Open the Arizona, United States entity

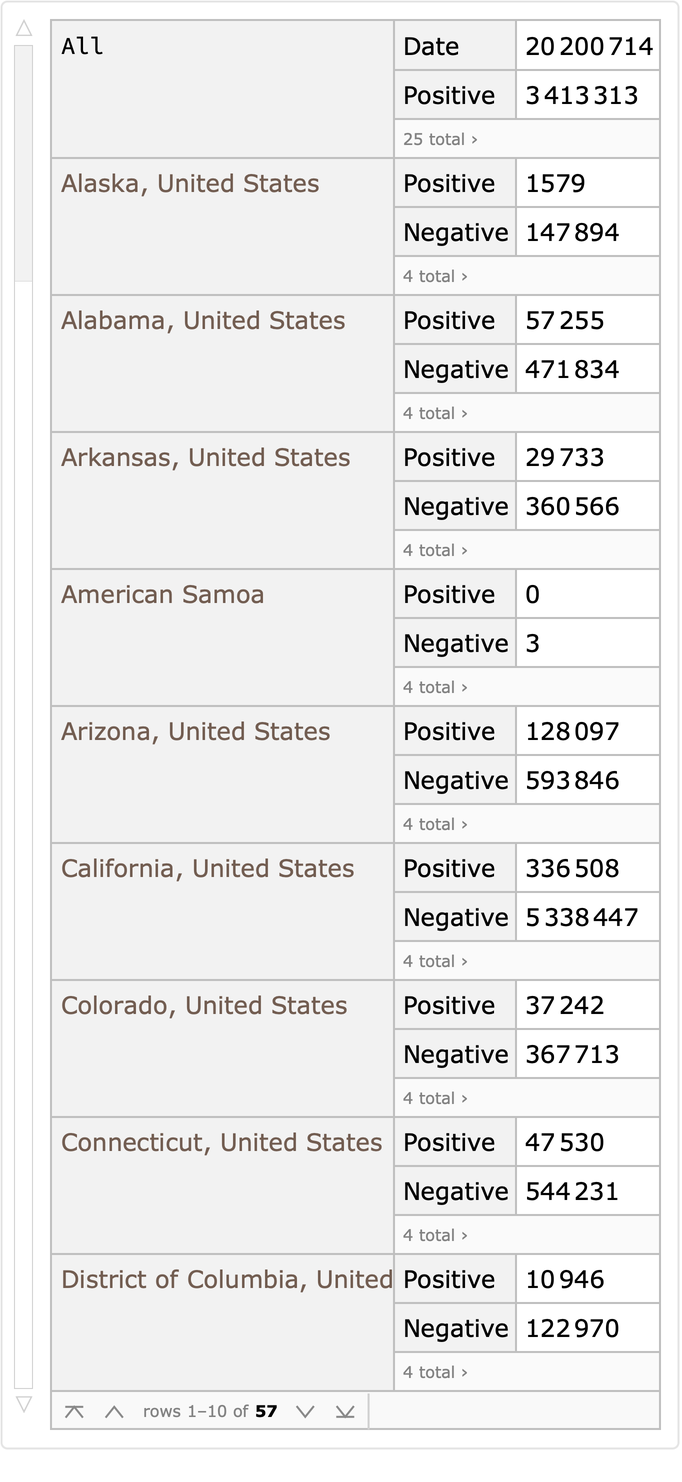click(195, 731)
